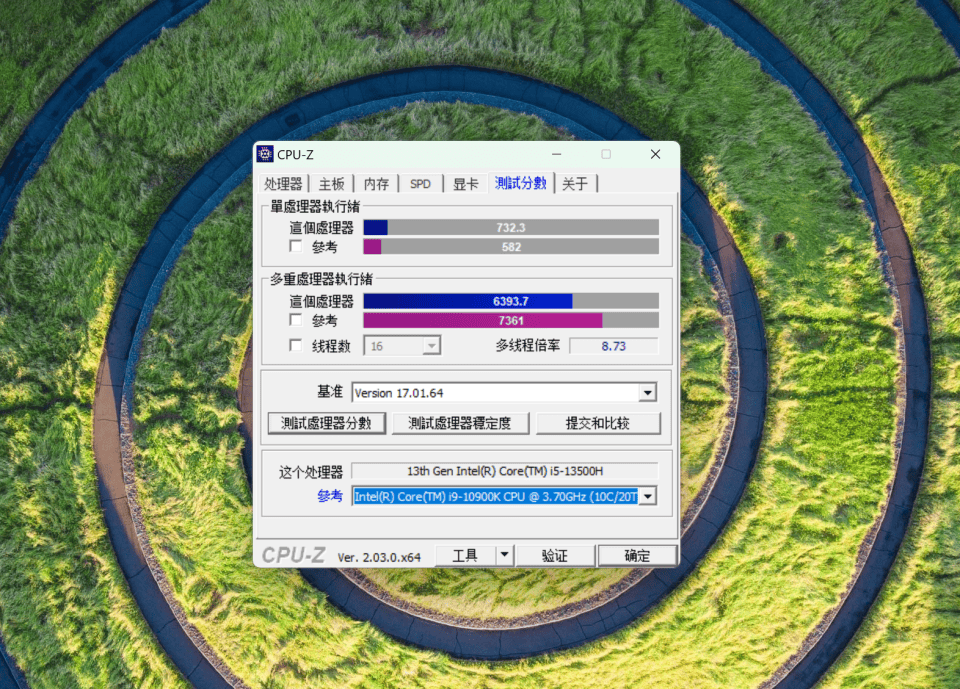The height and width of the screenshot is (689, 960).
Task: Click the 8.73 多线程倍率 field
Action: tap(613, 346)
